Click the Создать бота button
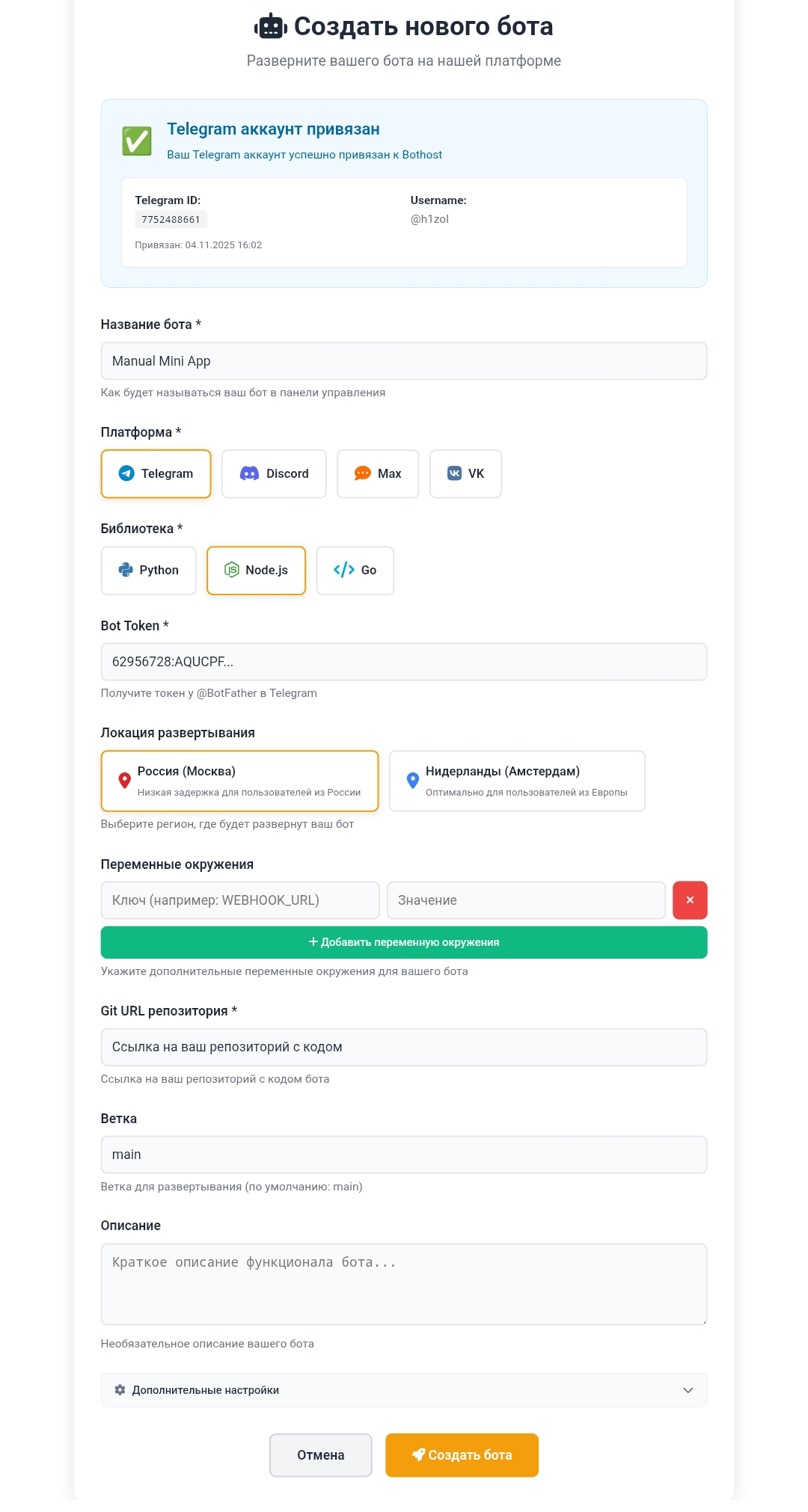 (x=462, y=1454)
